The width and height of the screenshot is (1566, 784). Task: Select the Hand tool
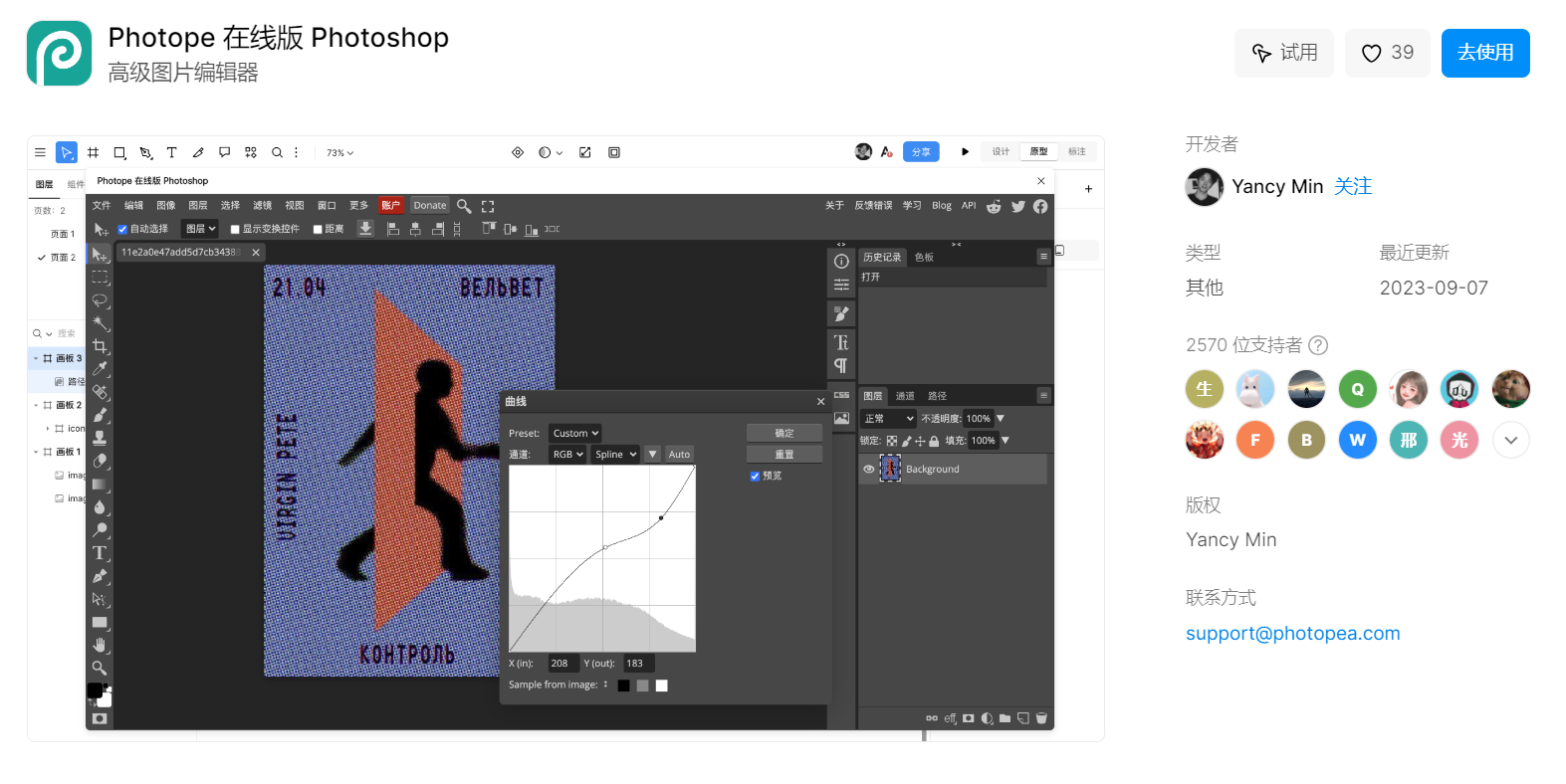coord(100,645)
